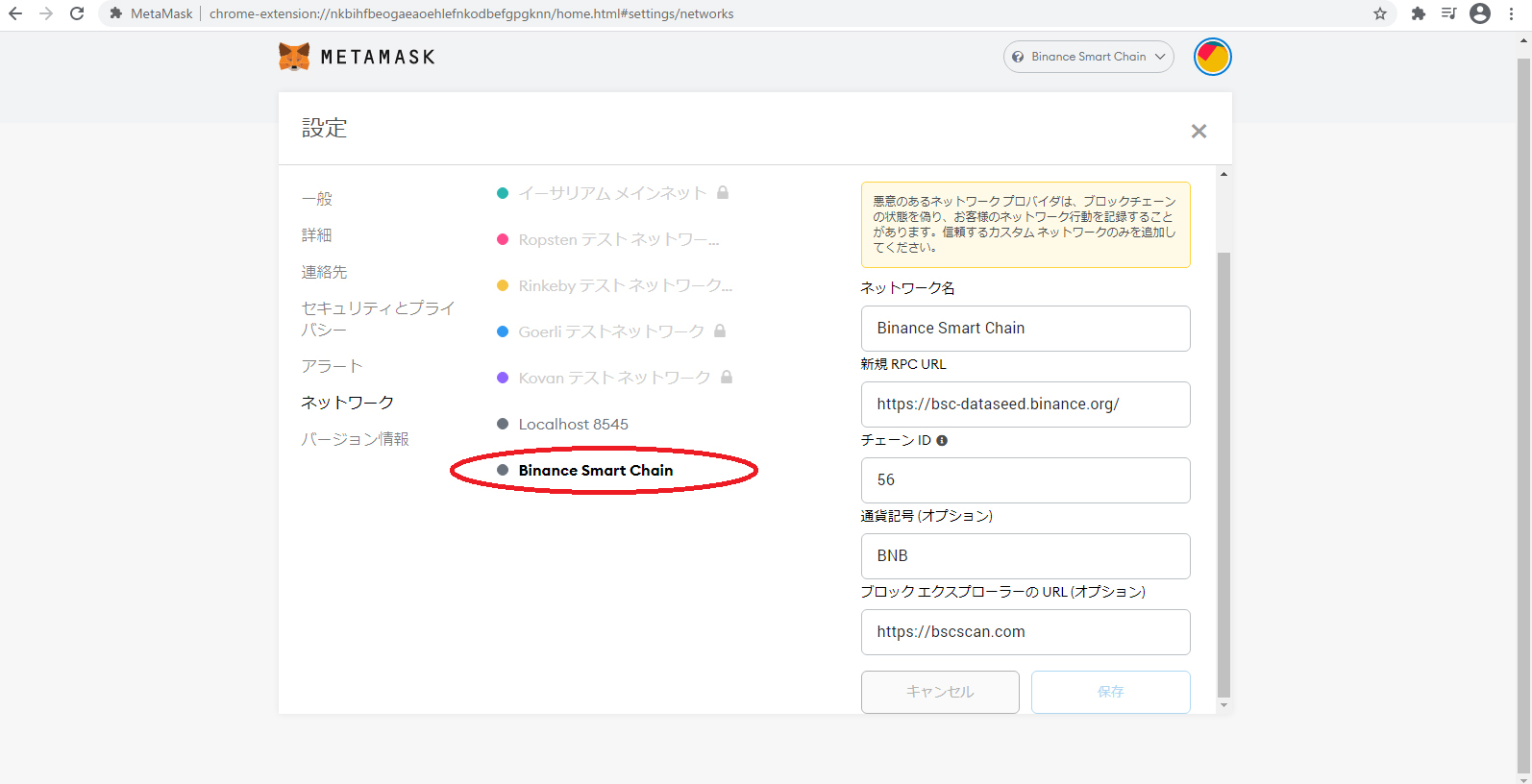Open the バージョン情報 settings tab
This screenshot has width=1532, height=784.
pyautogui.click(x=356, y=439)
